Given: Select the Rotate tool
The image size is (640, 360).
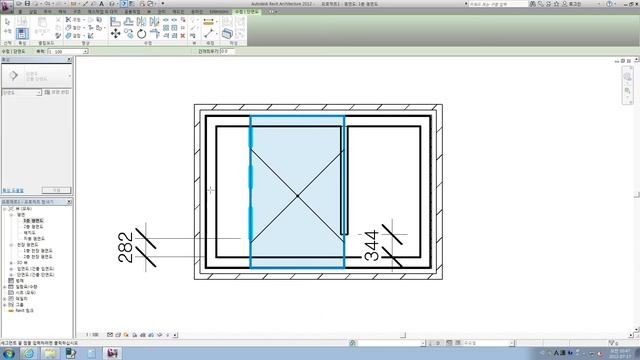Looking at the screenshot, I should click(141, 33).
